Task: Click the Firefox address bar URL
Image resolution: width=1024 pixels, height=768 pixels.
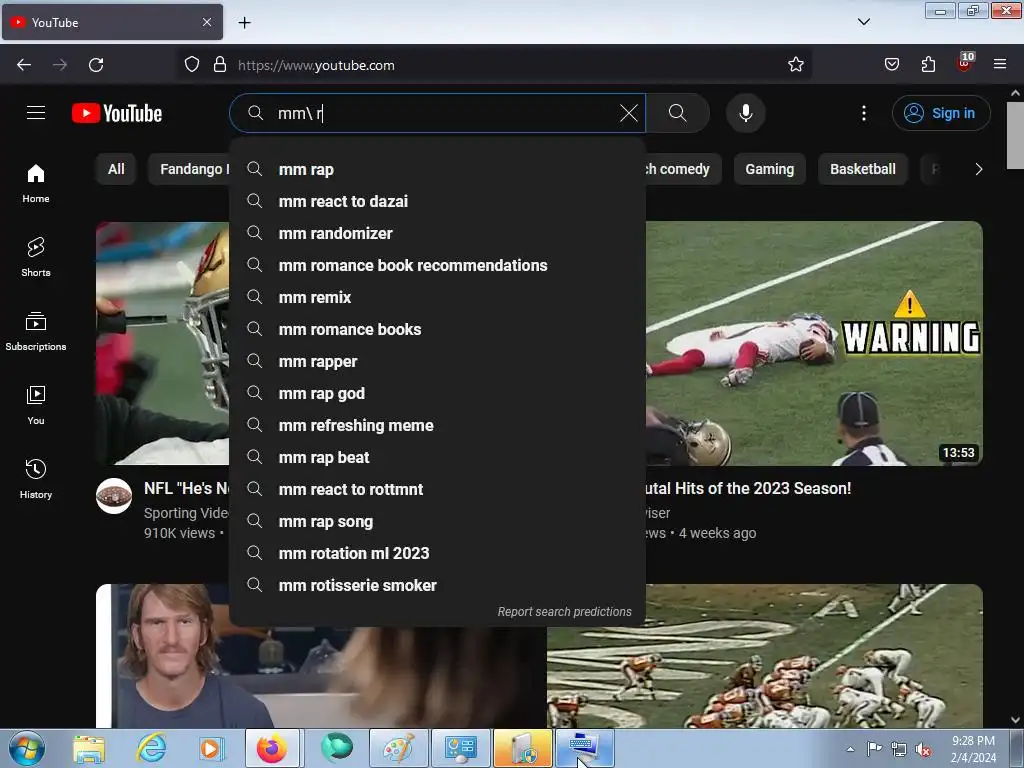Action: 316,65
